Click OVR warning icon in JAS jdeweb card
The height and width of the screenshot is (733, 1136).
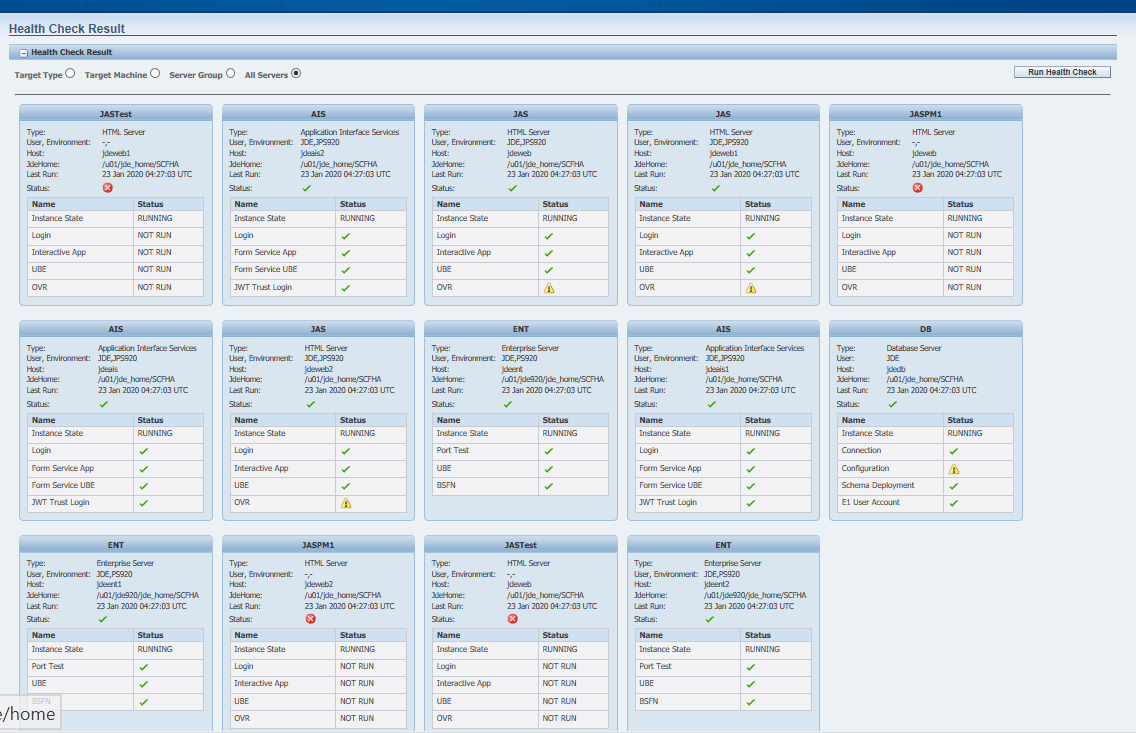click(548, 288)
